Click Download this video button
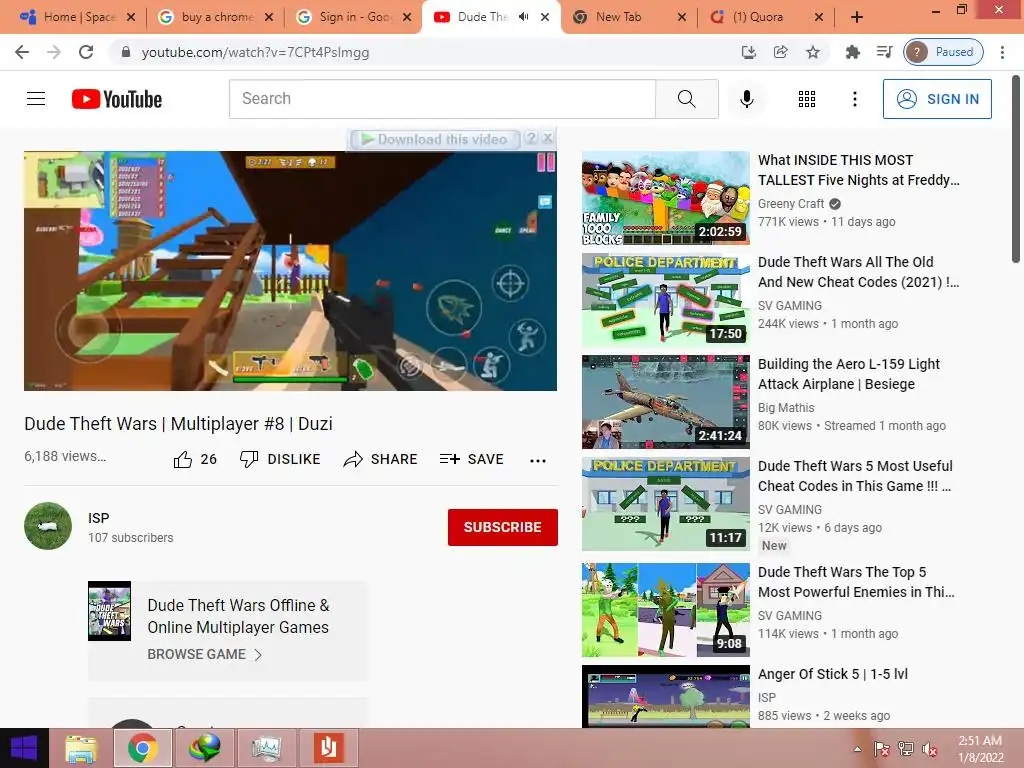This screenshot has width=1024, height=768. coord(435,139)
